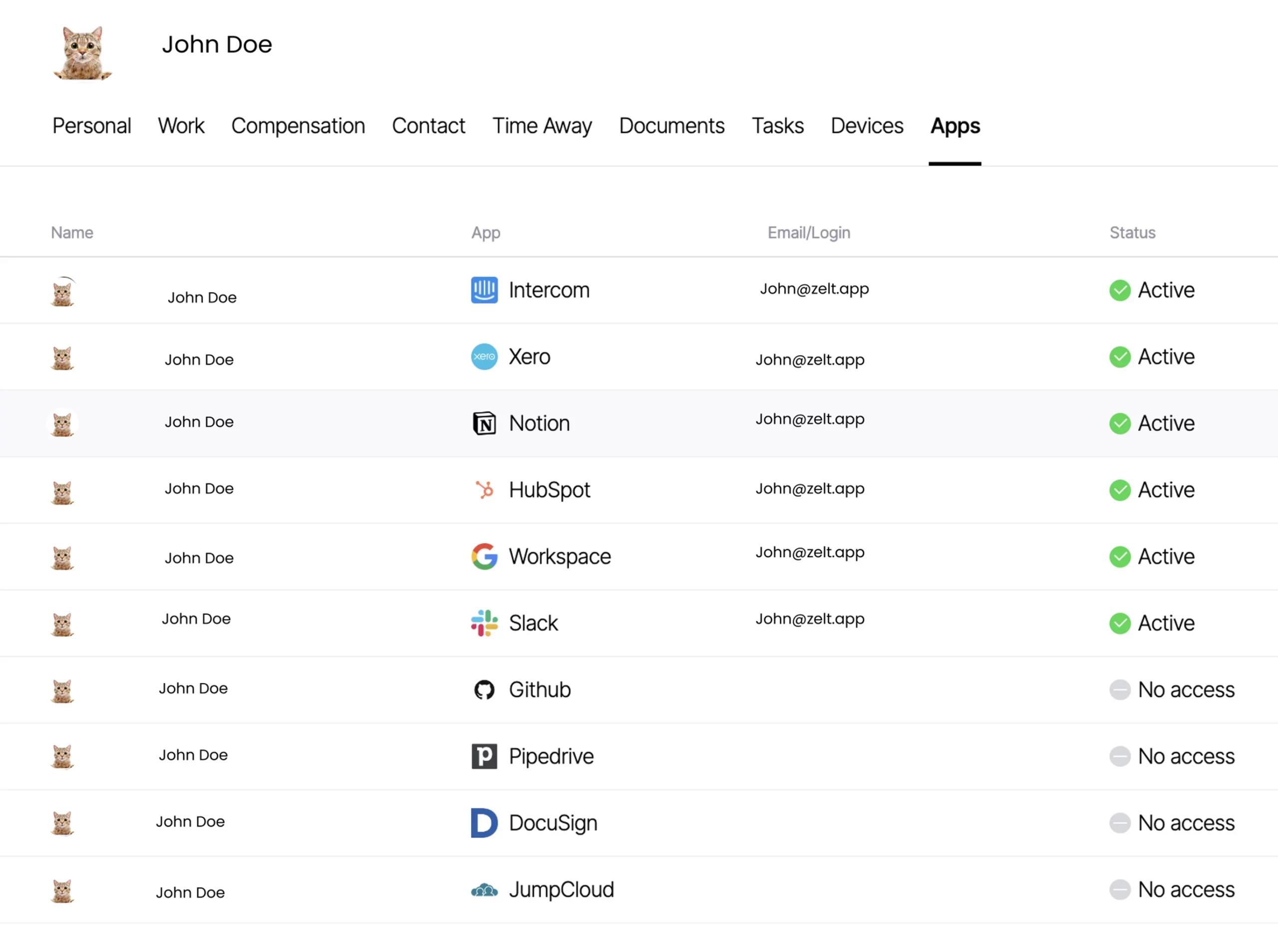
Task: Click John@zelt.app in the HubSpot row
Action: pos(810,489)
